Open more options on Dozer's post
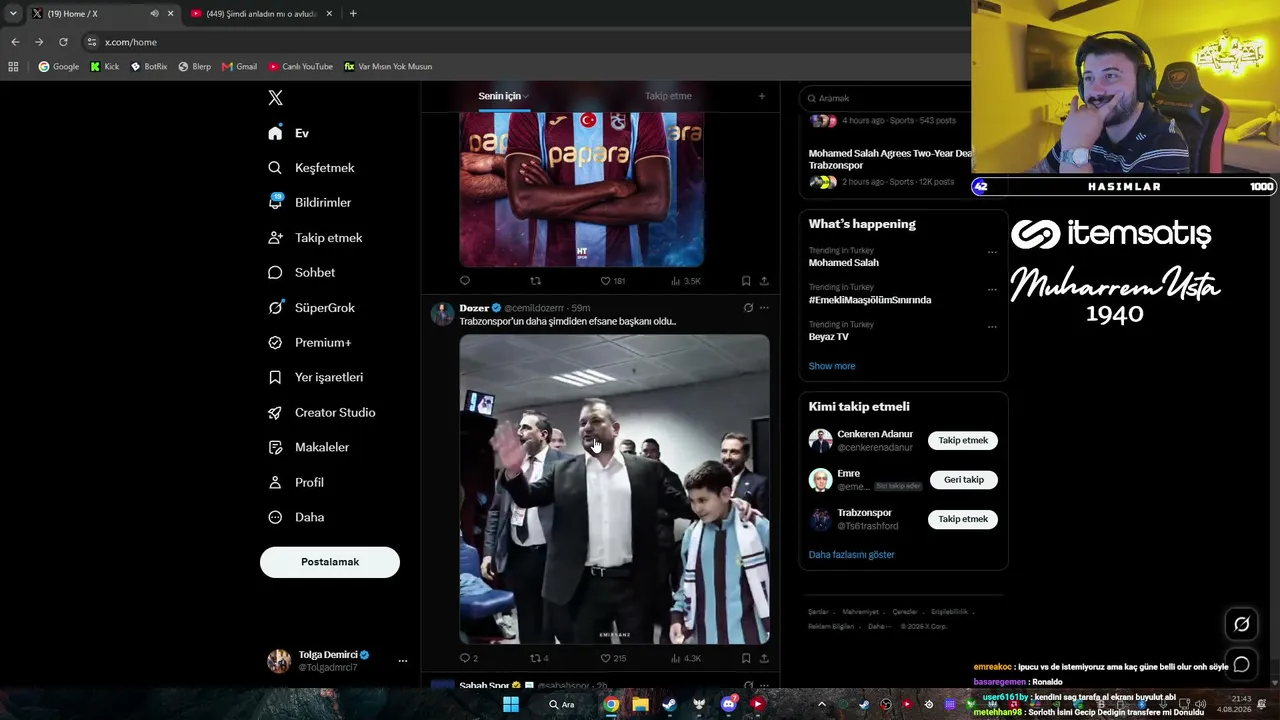1280x720 pixels. [x=764, y=308]
